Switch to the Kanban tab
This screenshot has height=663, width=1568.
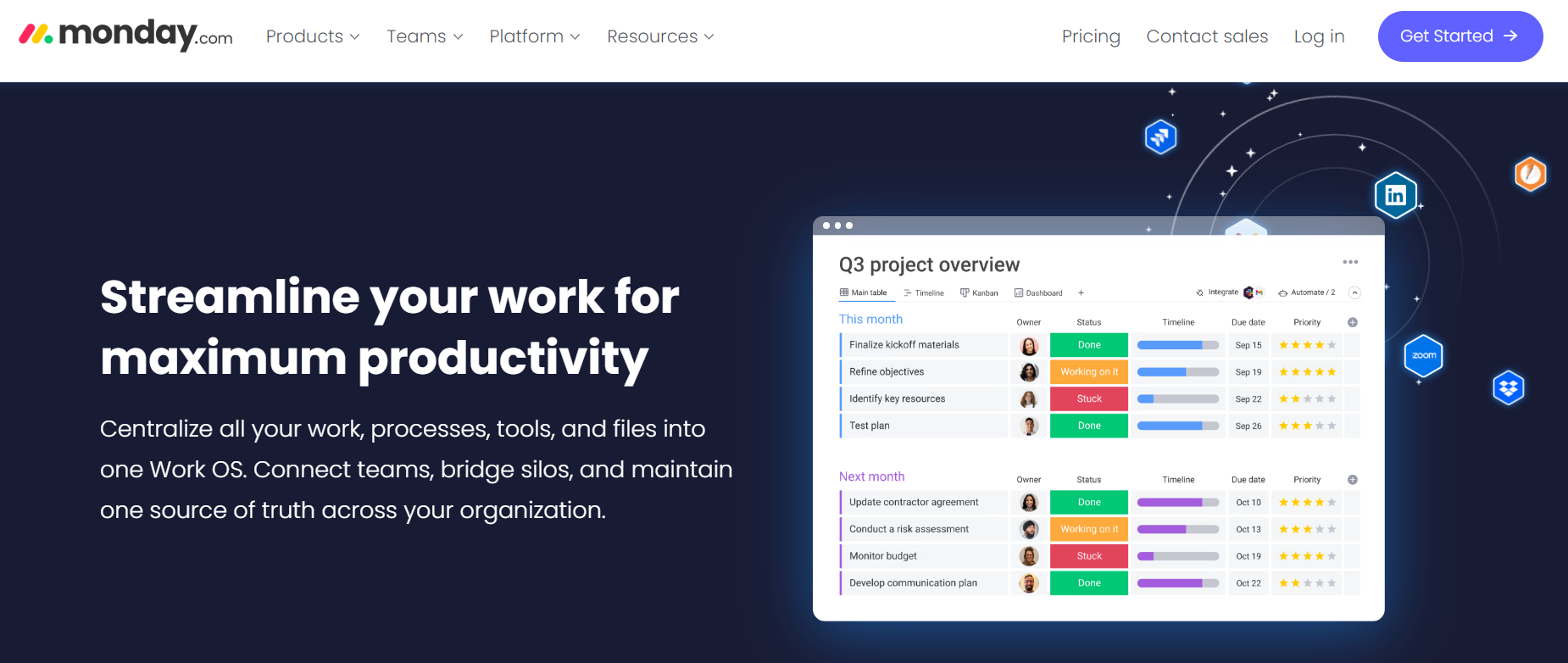tap(979, 292)
